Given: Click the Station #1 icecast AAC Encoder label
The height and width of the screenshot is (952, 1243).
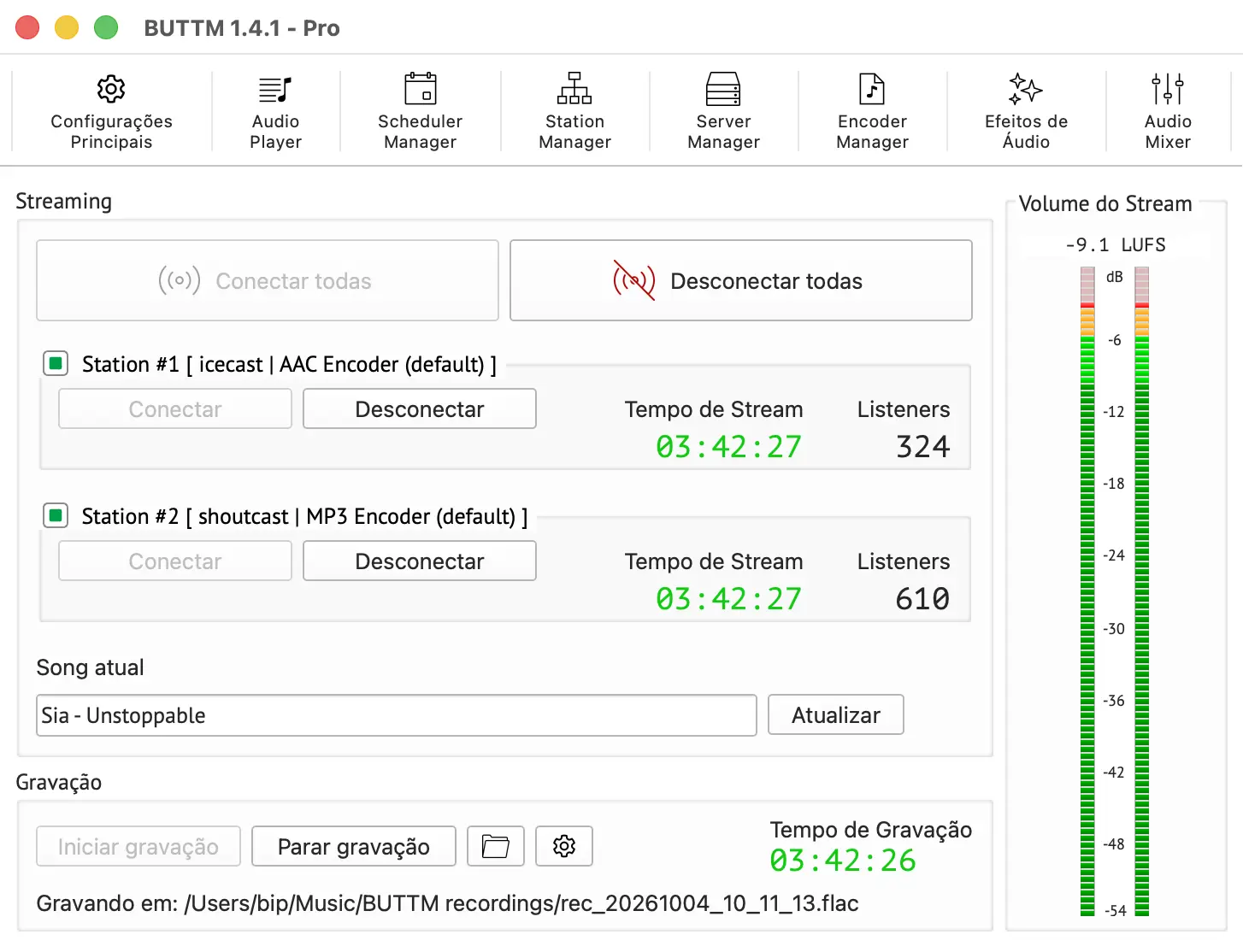Looking at the screenshot, I should (x=289, y=365).
